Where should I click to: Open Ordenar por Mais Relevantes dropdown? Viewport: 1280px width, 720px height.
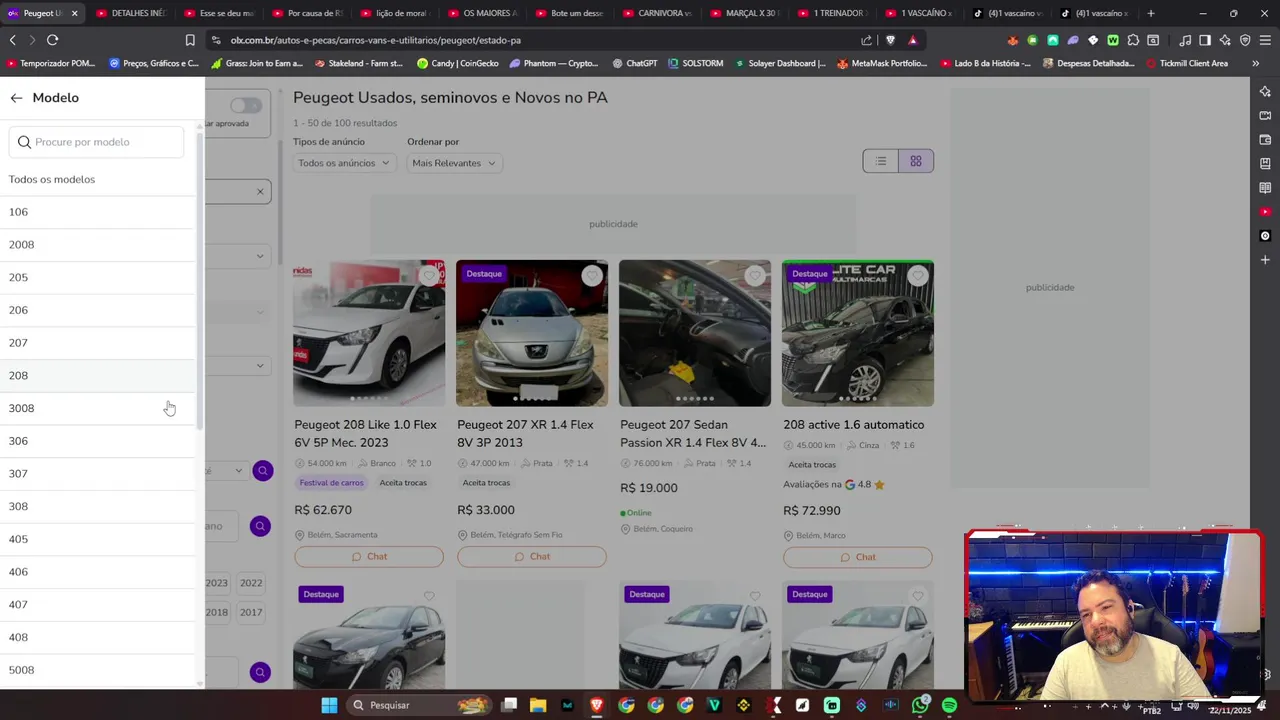click(454, 163)
